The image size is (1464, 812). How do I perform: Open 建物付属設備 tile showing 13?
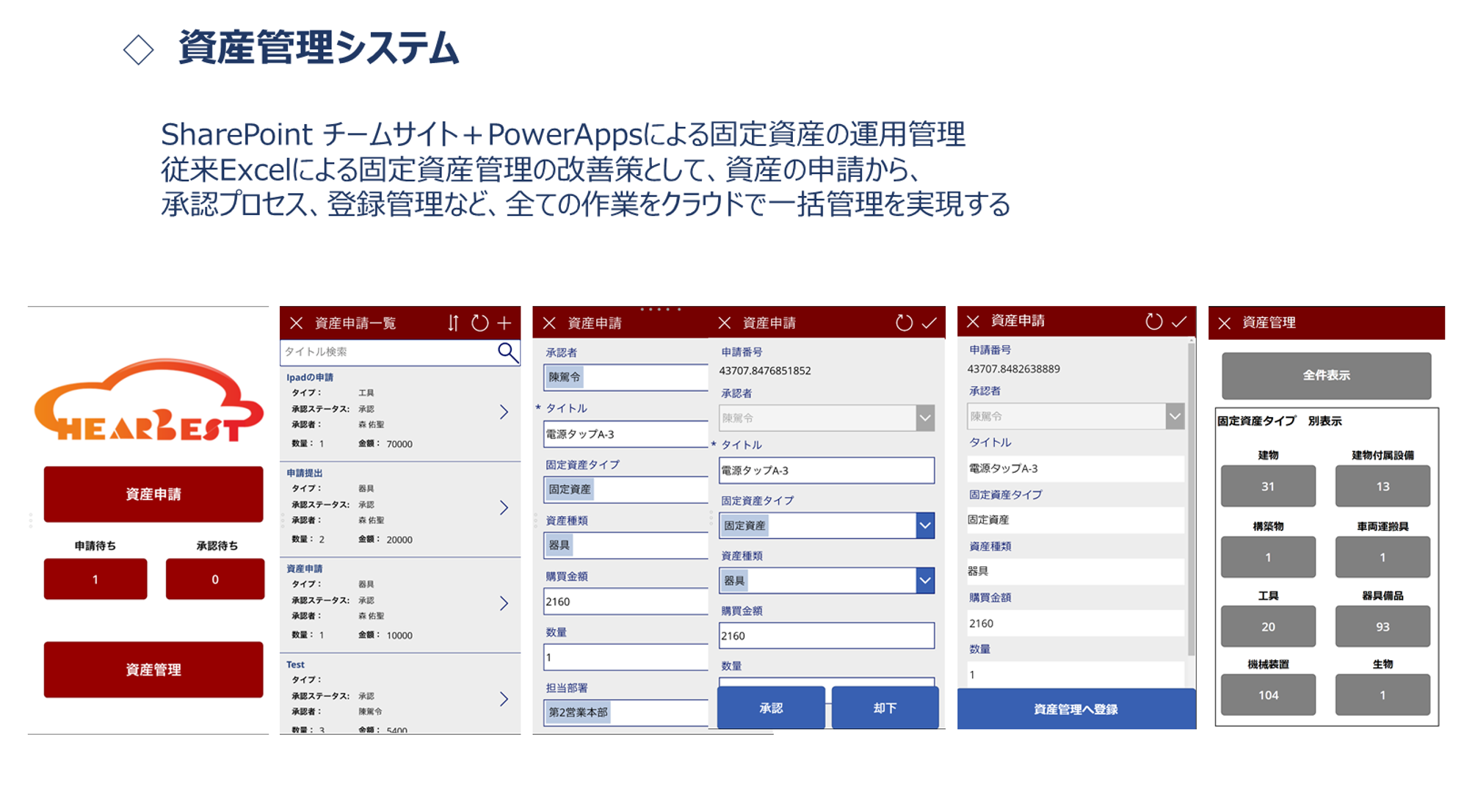coord(1383,486)
